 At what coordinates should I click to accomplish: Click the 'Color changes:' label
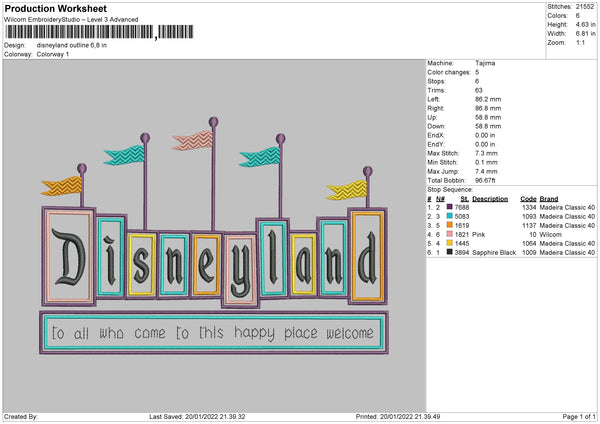[449, 72]
